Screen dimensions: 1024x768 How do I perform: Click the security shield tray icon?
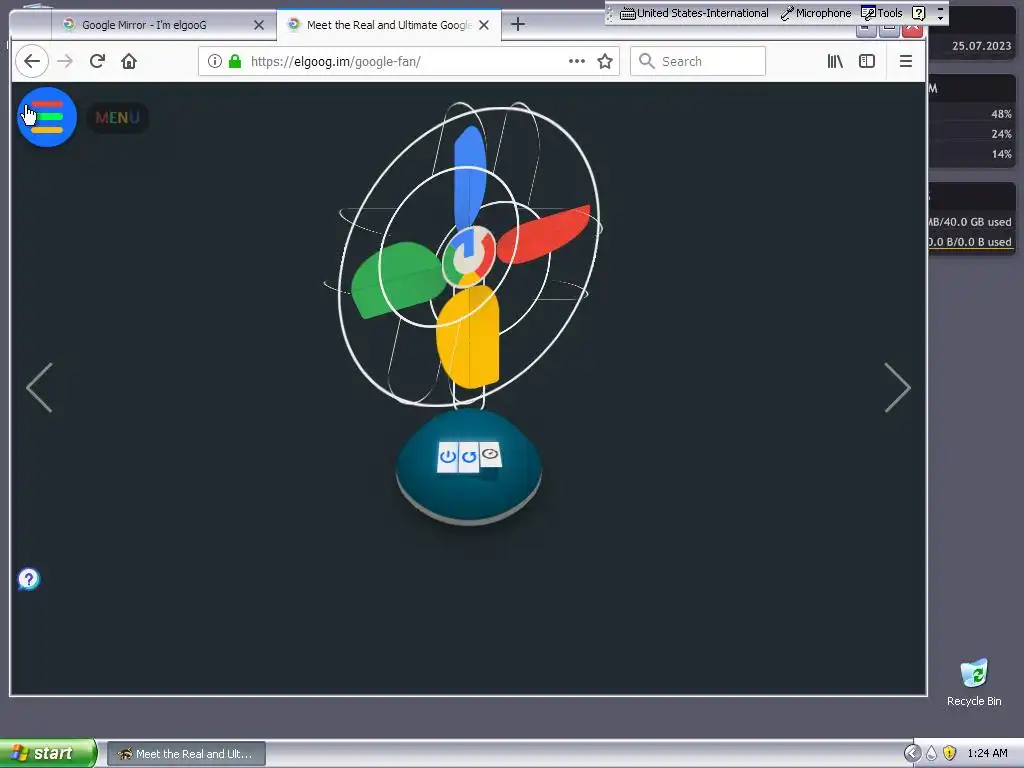[950, 753]
